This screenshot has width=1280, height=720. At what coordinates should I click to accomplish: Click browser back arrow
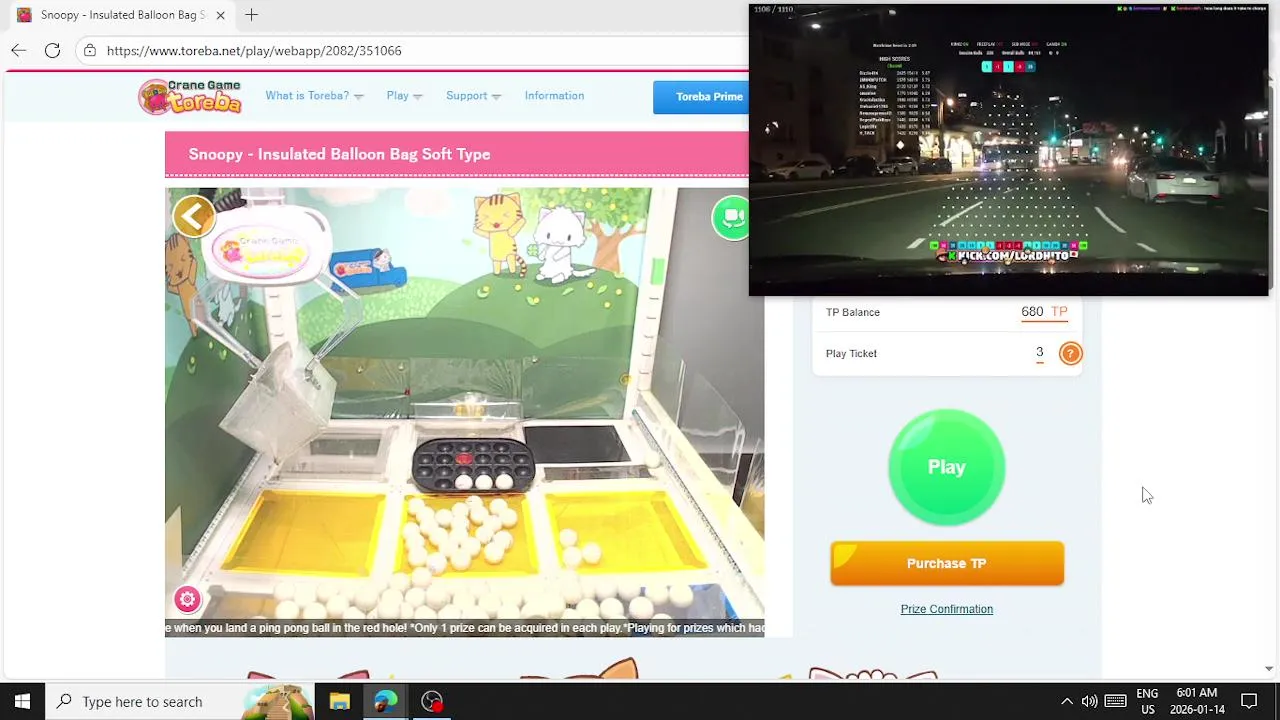pyautogui.click(x=19, y=50)
